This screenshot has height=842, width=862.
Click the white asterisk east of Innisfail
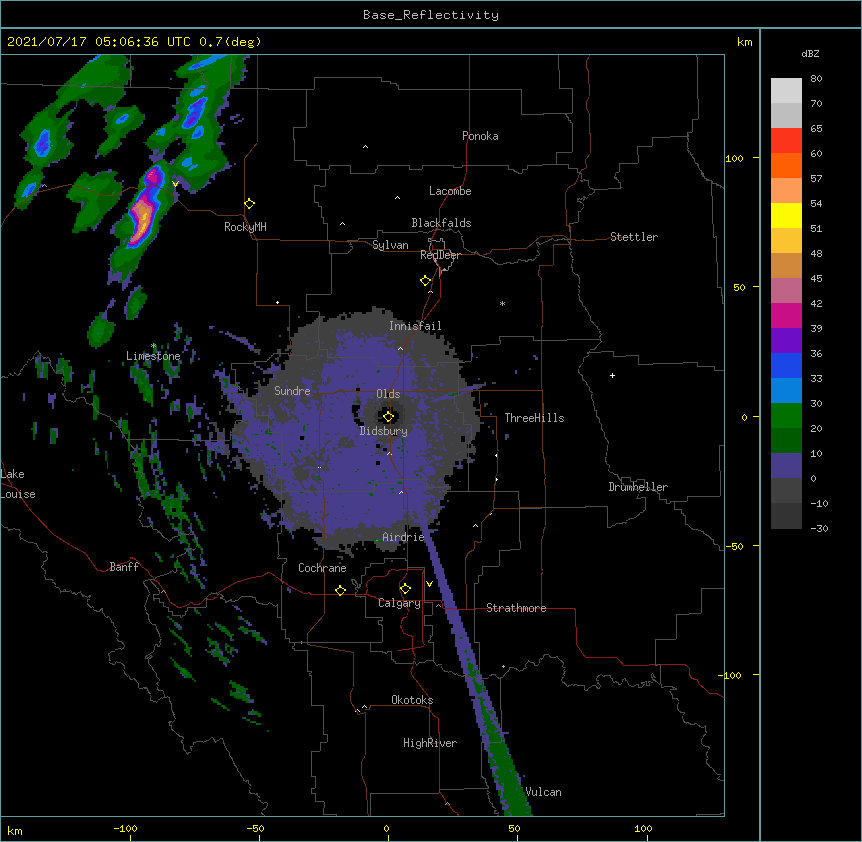[x=502, y=303]
